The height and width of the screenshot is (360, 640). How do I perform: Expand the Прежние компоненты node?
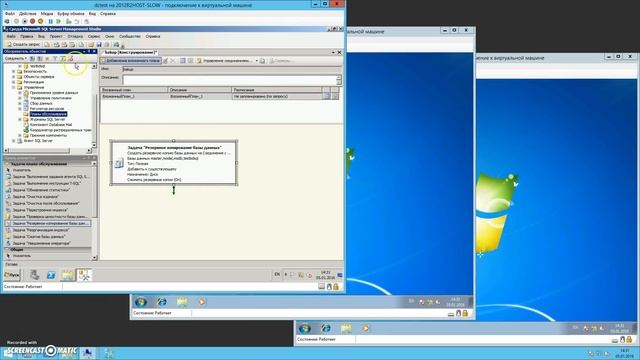pos(20,135)
